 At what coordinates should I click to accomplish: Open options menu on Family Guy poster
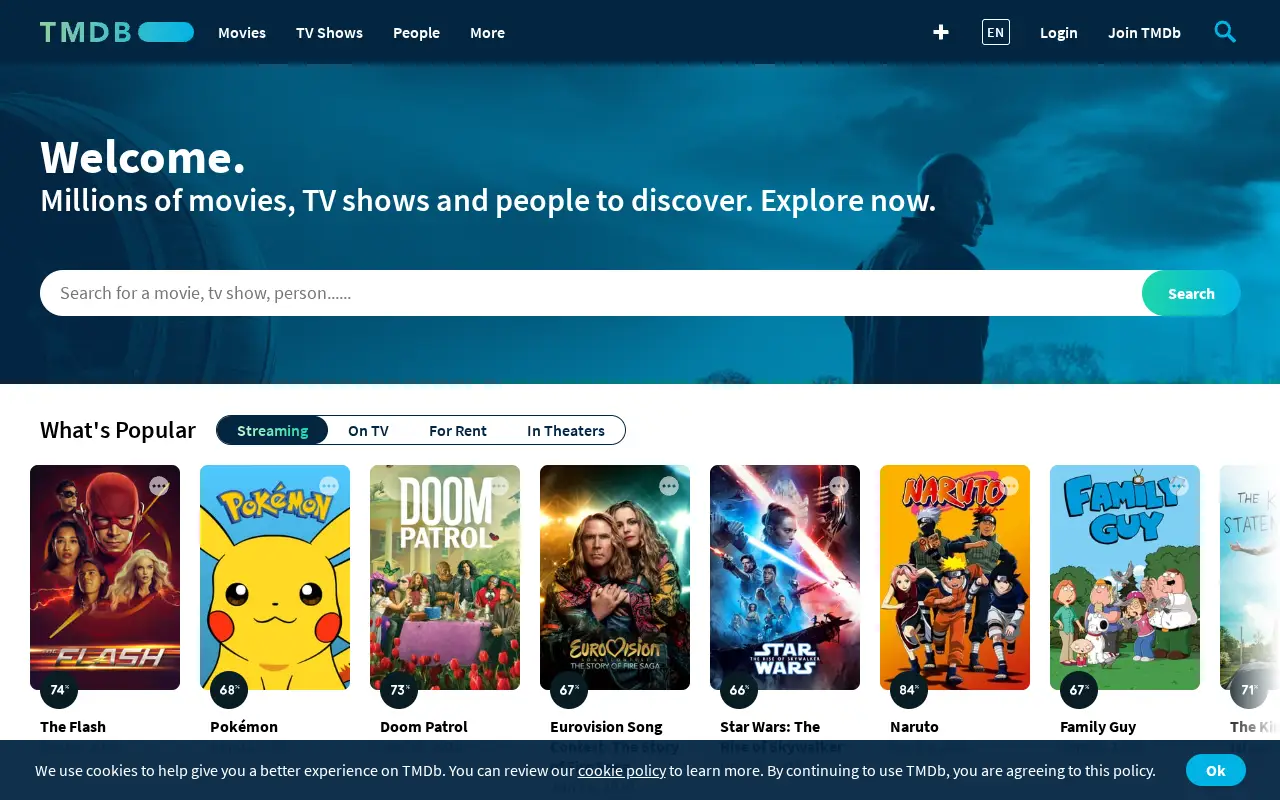(1179, 486)
